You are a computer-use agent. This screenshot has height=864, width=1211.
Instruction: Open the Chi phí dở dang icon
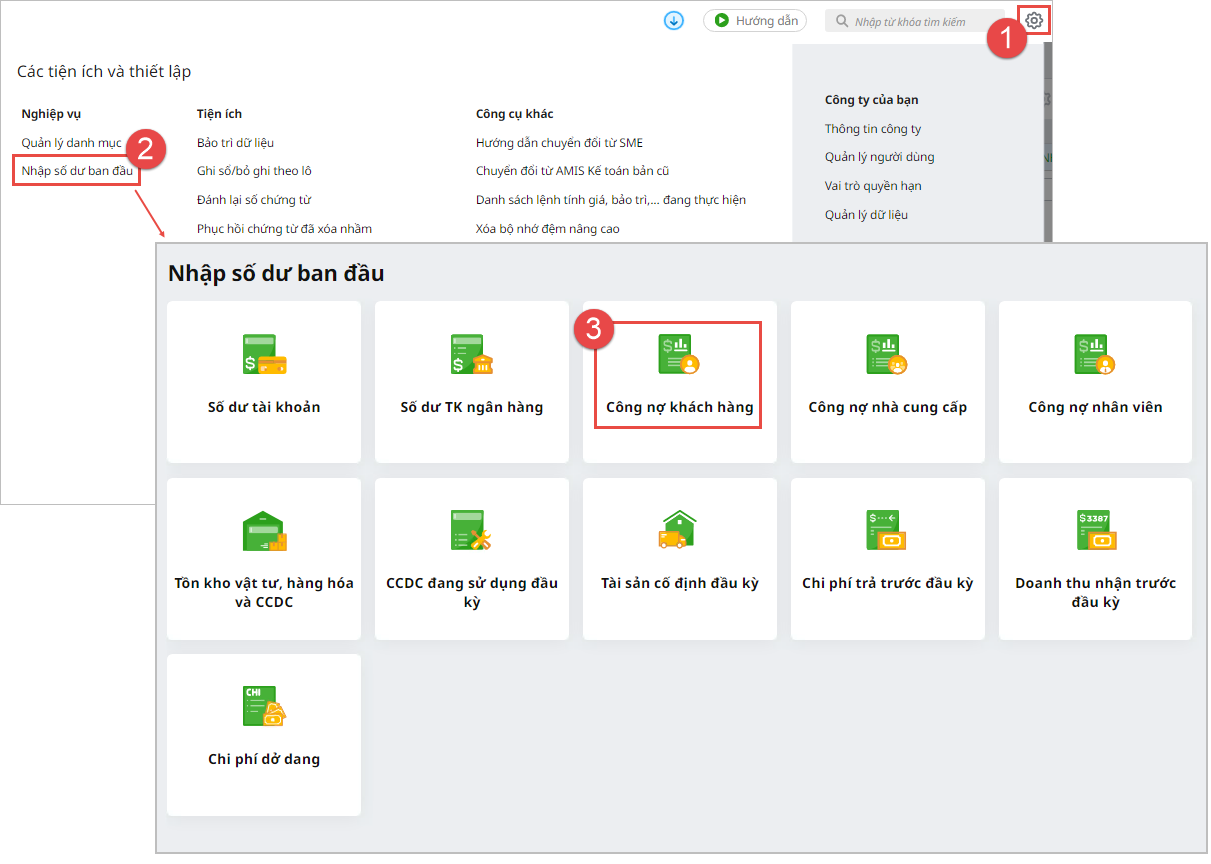264,706
